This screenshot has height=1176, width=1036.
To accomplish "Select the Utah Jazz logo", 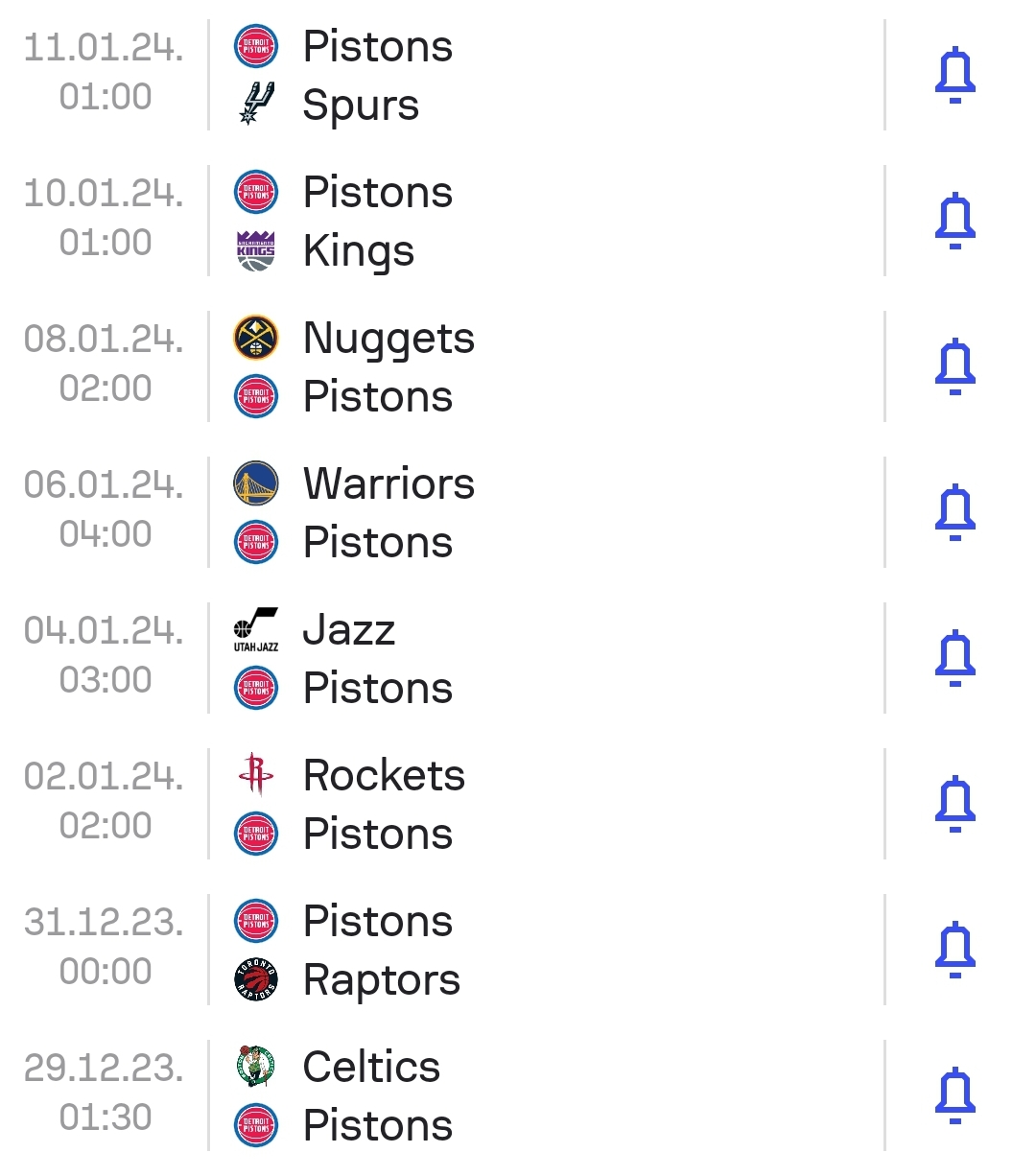I will (256, 629).
